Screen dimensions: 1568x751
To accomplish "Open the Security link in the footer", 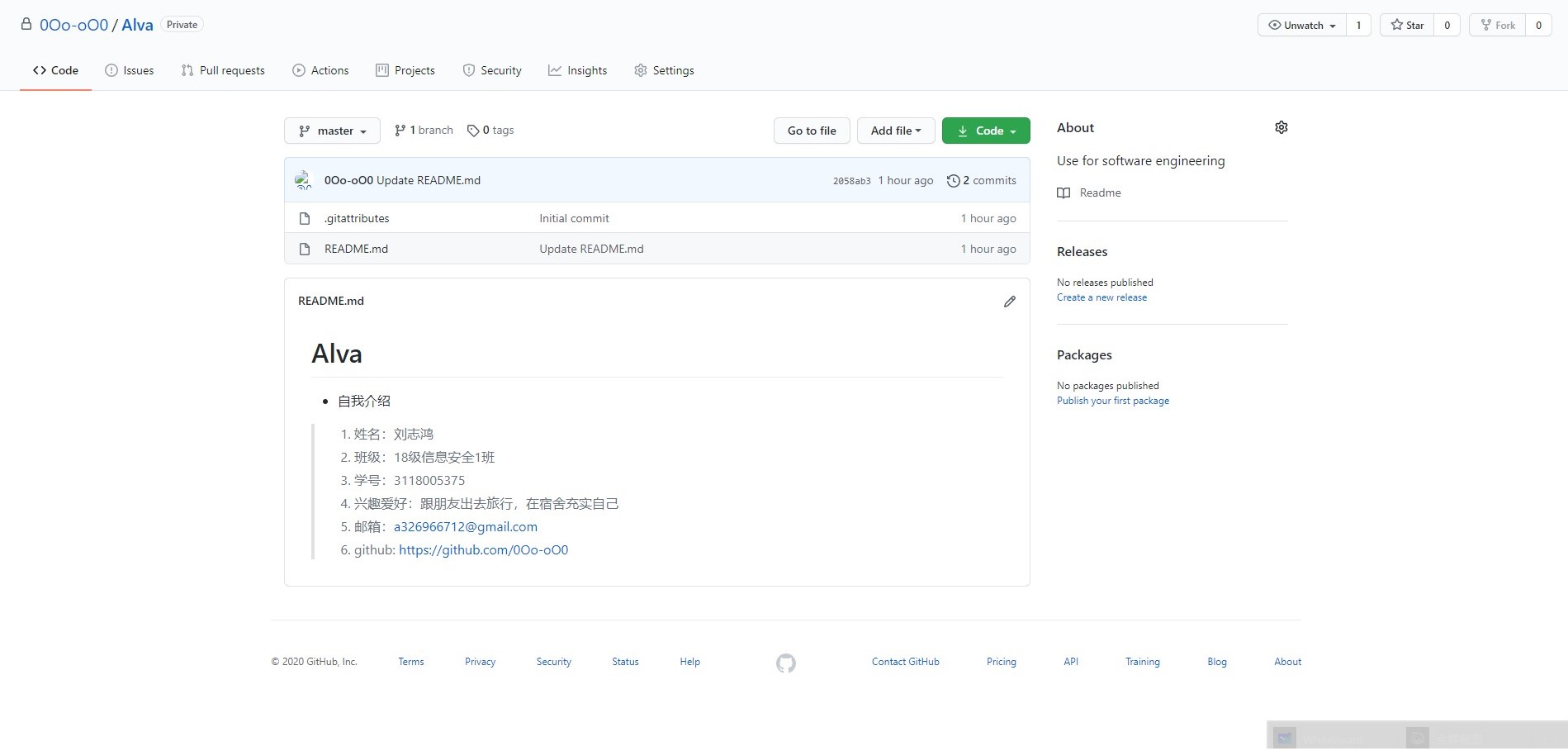I will click(x=554, y=662).
